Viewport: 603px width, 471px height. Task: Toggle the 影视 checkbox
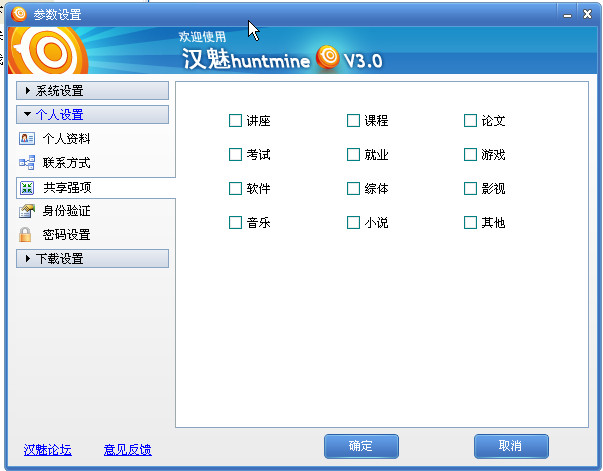[470, 188]
